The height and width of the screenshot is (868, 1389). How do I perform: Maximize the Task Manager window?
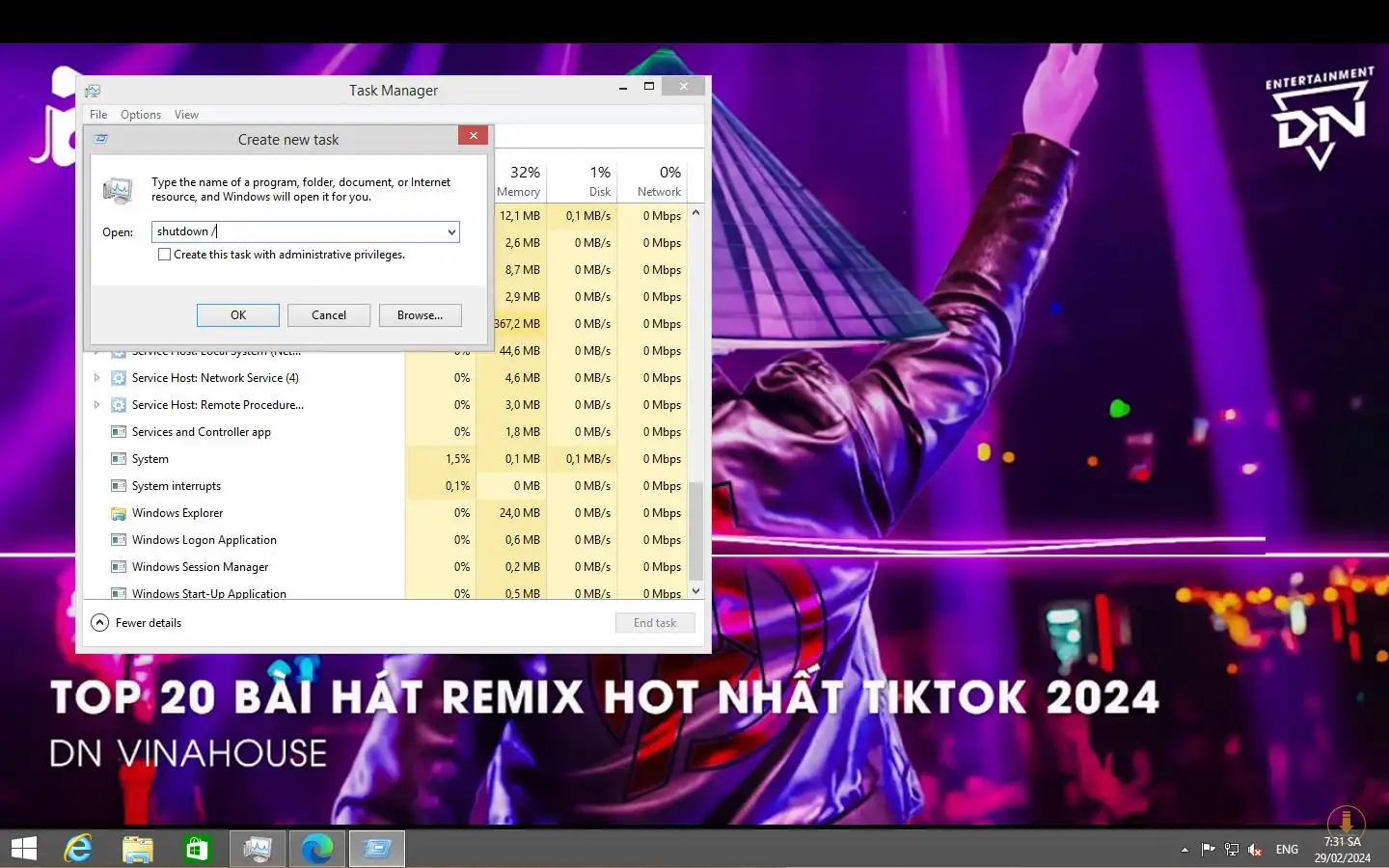coord(649,87)
